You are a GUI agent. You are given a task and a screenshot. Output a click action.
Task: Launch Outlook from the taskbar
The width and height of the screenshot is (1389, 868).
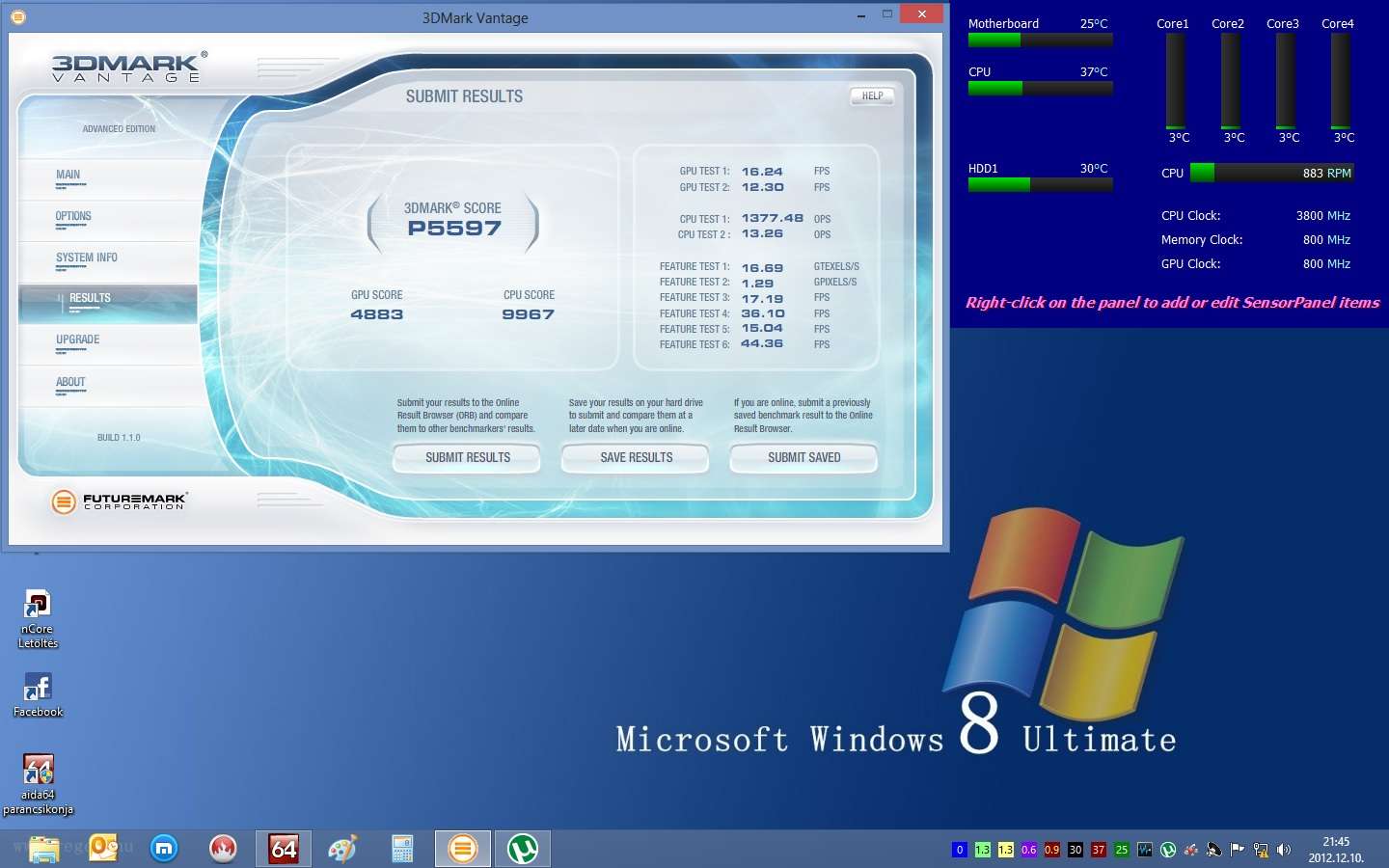point(103,848)
